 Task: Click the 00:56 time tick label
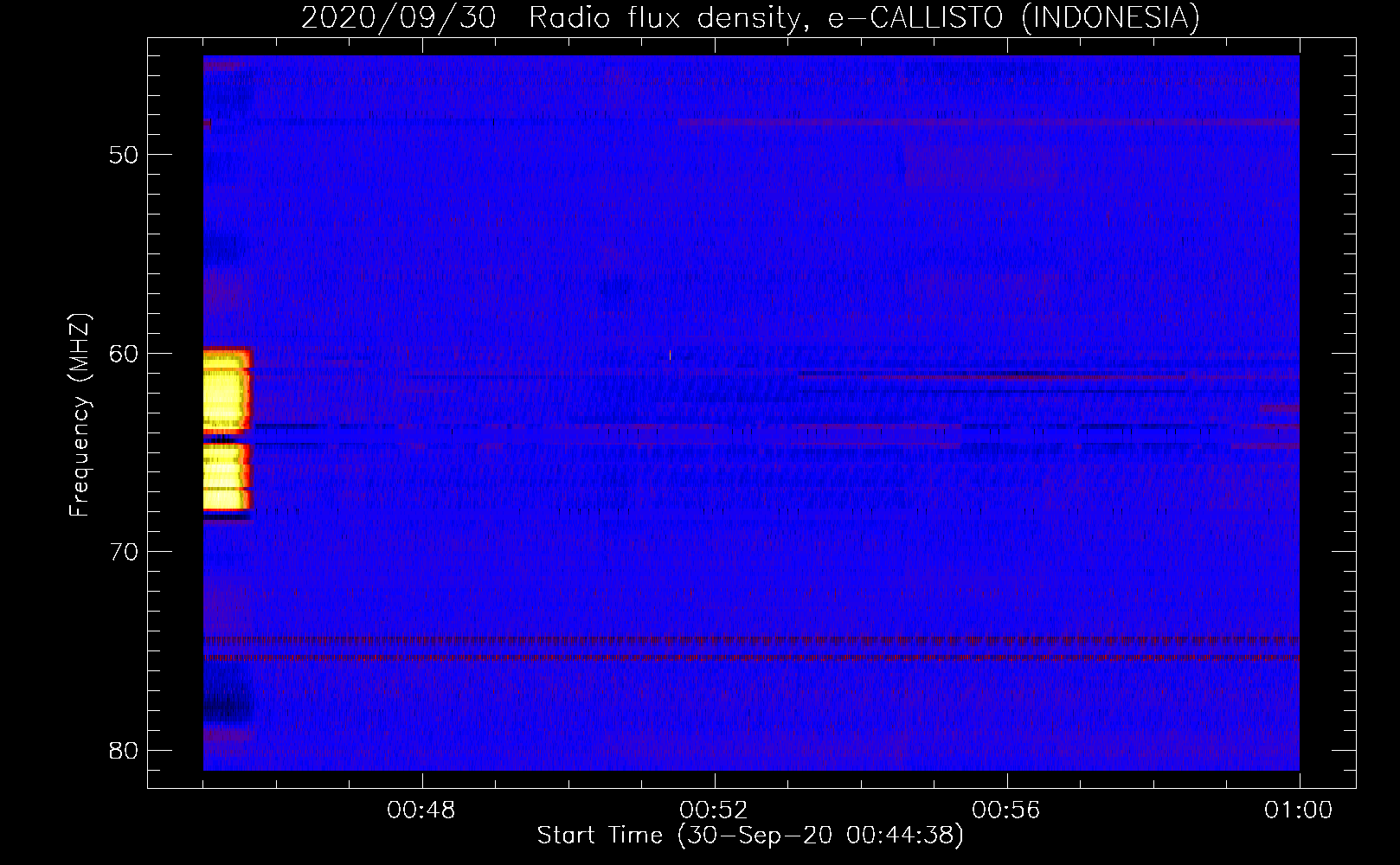click(1006, 811)
